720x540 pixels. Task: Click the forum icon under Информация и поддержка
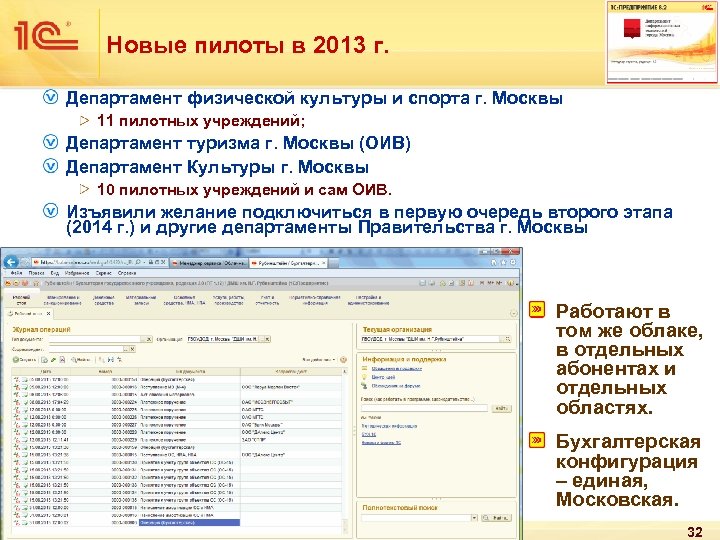pyautogui.click(x=365, y=386)
